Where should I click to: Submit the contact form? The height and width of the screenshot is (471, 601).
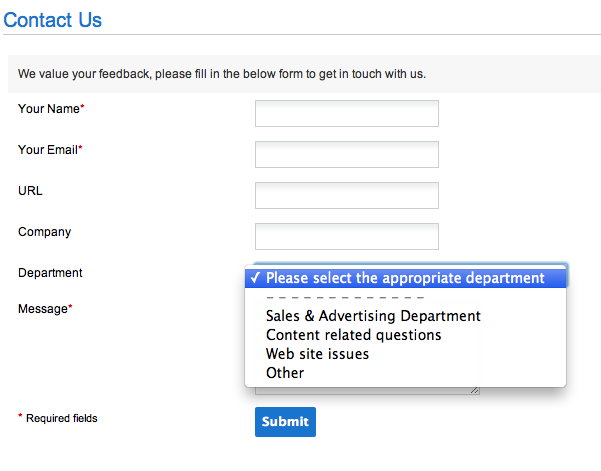click(285, 422)
